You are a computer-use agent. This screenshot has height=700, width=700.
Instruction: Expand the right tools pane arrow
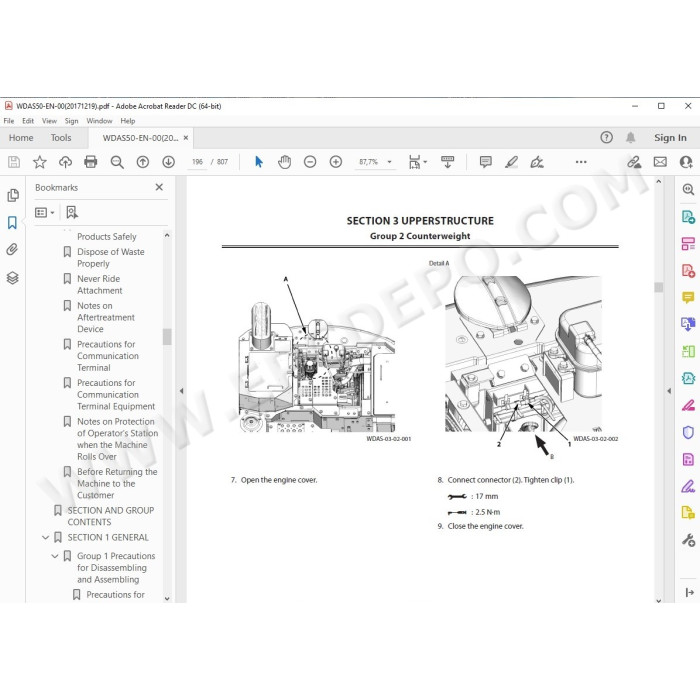tap(689, 592)
